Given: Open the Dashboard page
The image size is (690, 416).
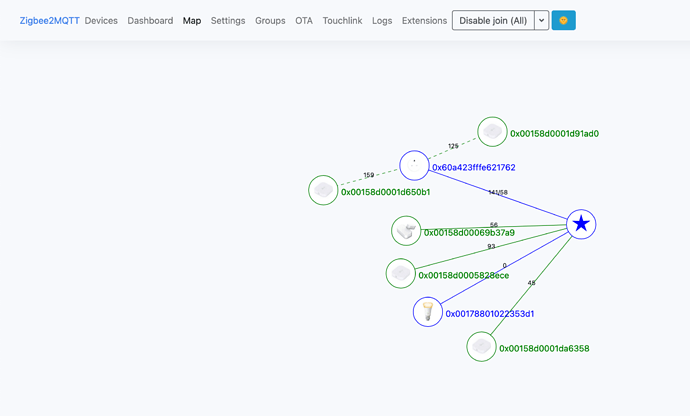Looking at the screenshot, I should (x=150, y=21).
